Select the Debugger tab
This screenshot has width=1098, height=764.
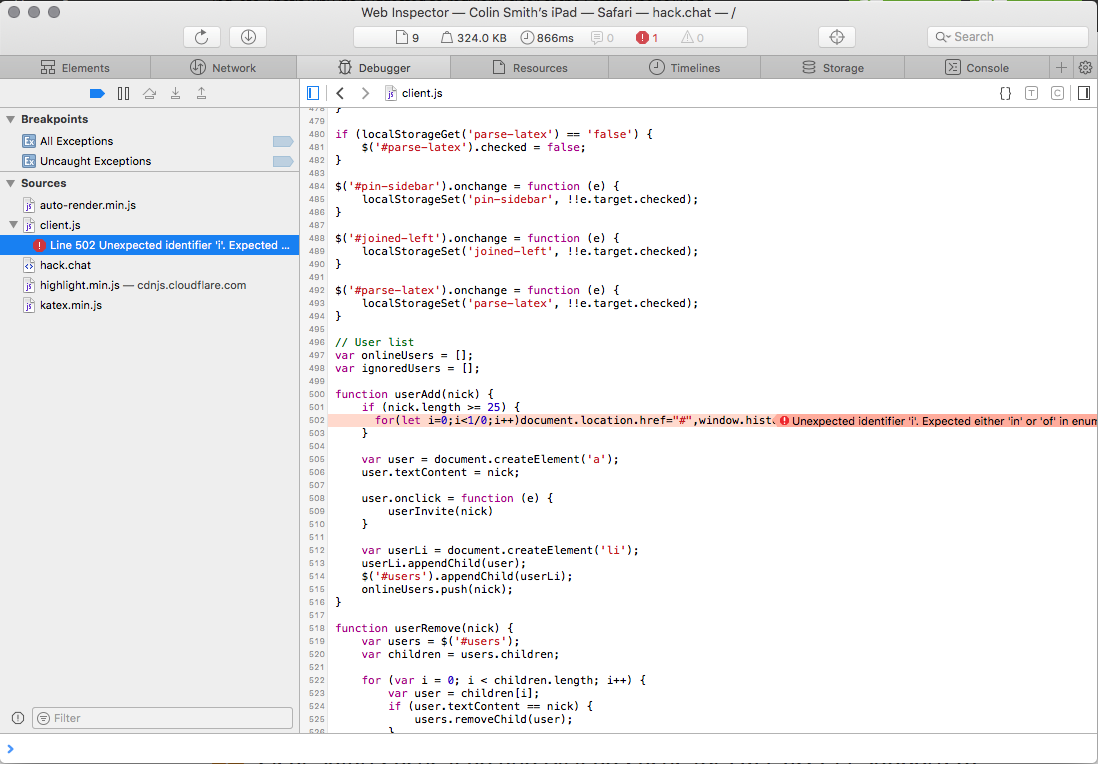[374, 68]
